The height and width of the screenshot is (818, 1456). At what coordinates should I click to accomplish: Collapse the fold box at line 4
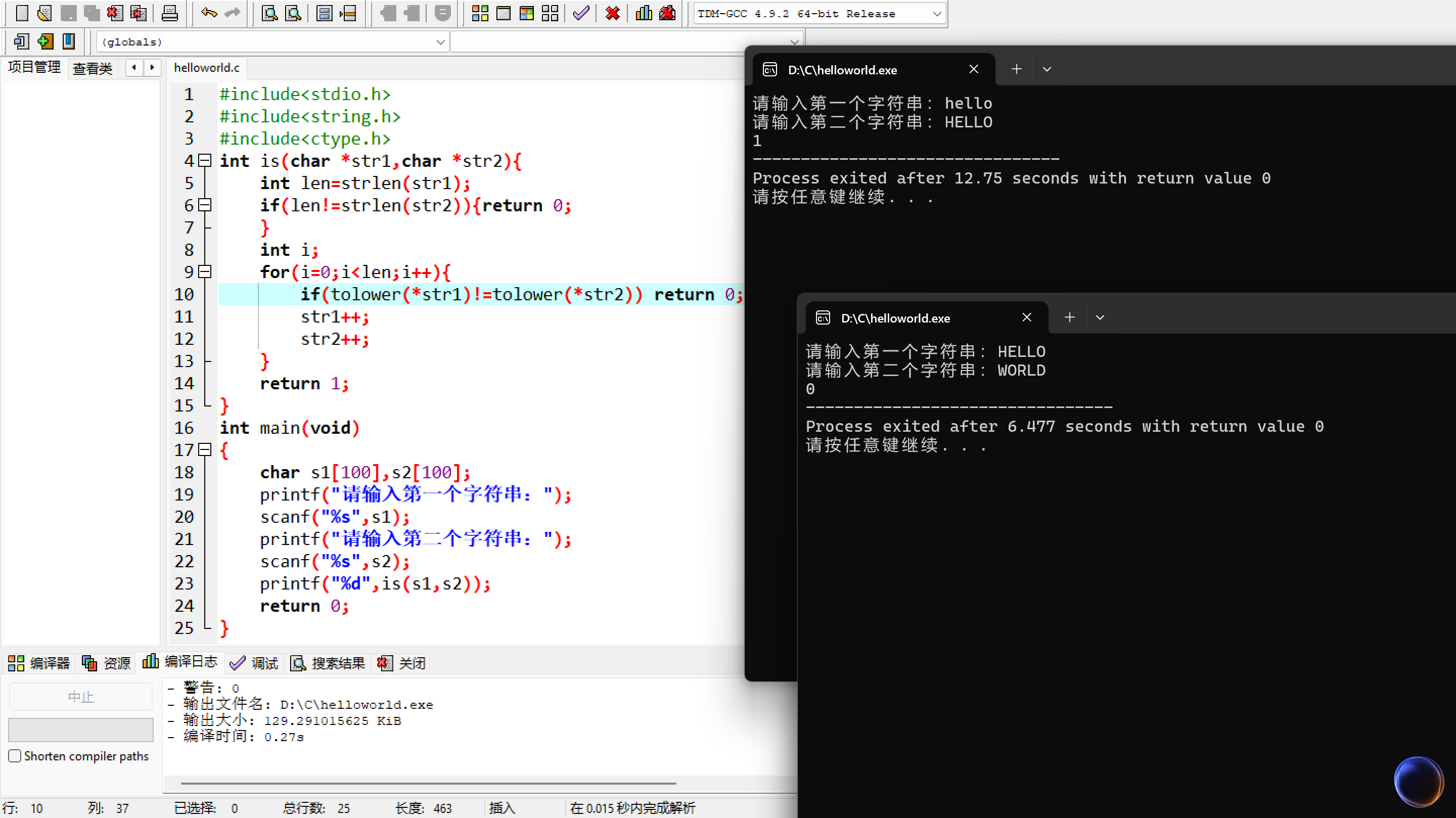coord(206,161)
